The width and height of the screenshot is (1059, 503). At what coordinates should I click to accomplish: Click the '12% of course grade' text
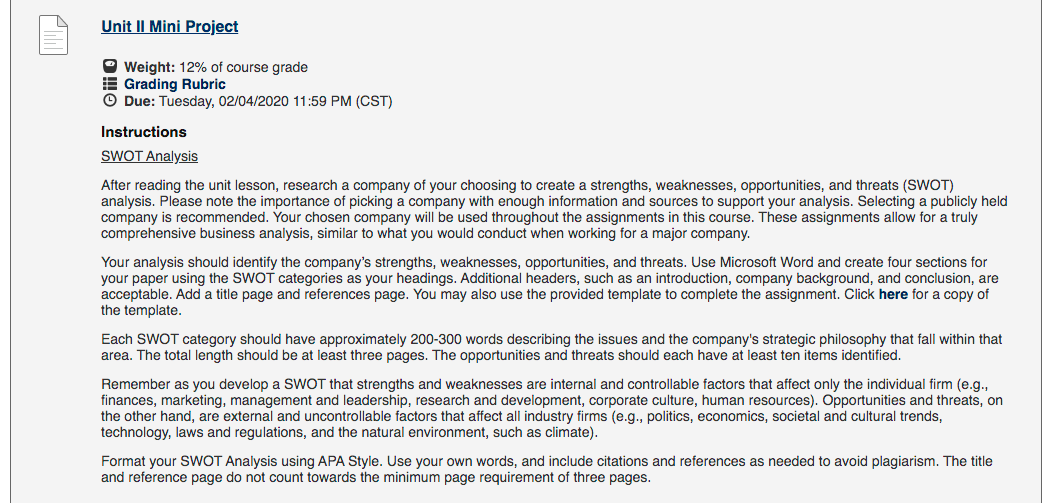pos(243,68)
